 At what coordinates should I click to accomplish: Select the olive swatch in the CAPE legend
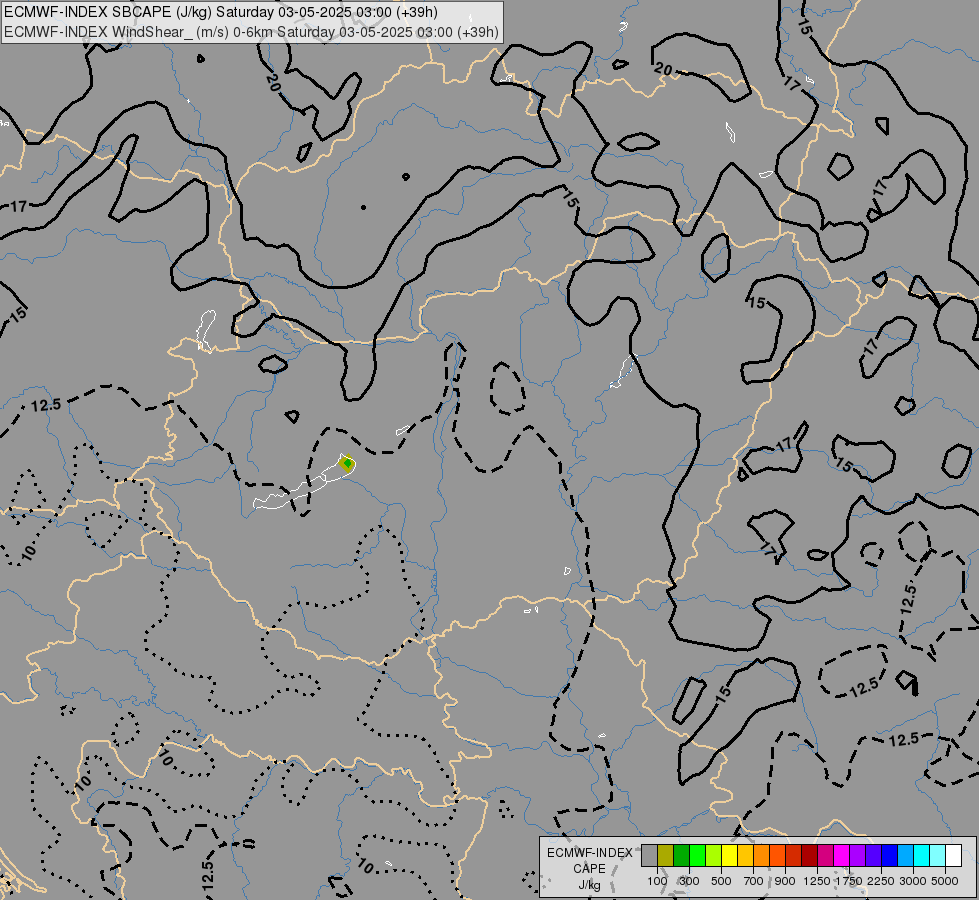[x=666, y=856]
